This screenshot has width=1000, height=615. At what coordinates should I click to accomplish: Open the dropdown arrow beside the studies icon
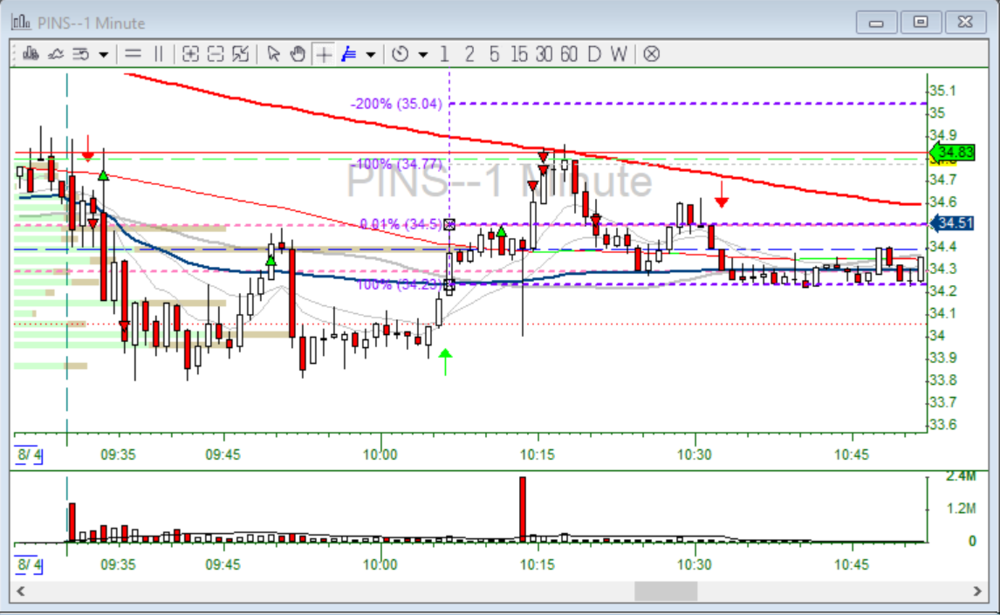coord(103,54)
